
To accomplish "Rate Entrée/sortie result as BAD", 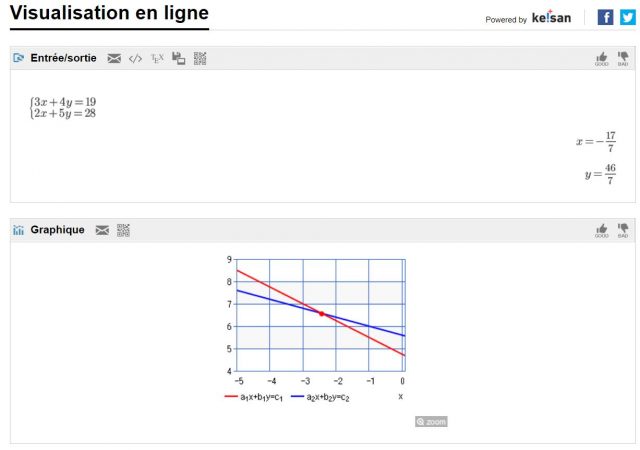I will 623,59.
